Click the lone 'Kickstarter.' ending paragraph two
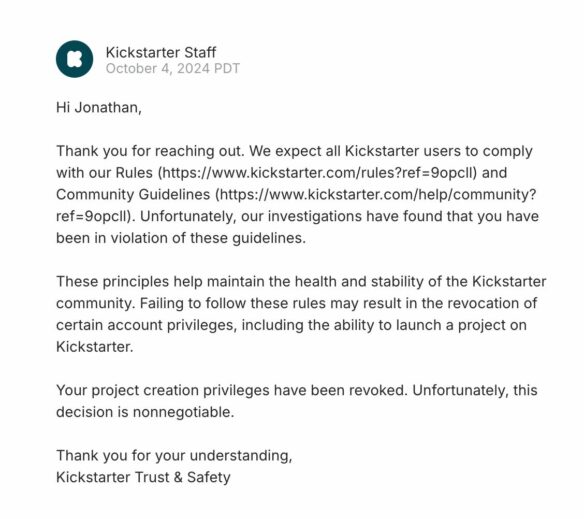Image resolution: width=584 pixels, height=519 pixels. coord(95,347)
